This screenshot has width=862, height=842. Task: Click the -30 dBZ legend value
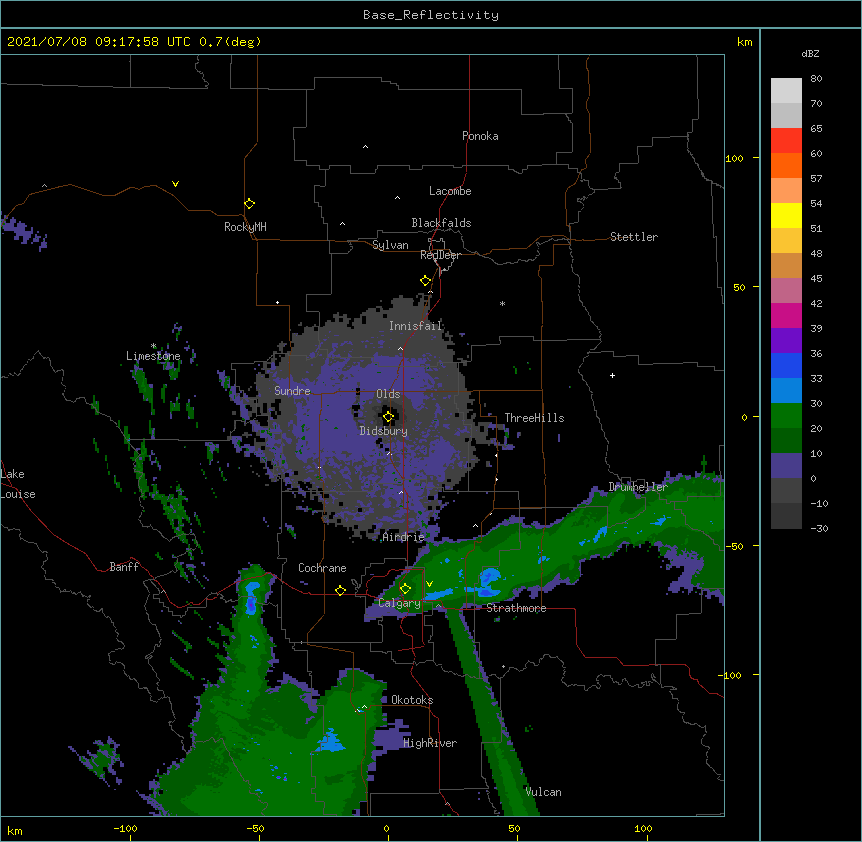point(819,528)
